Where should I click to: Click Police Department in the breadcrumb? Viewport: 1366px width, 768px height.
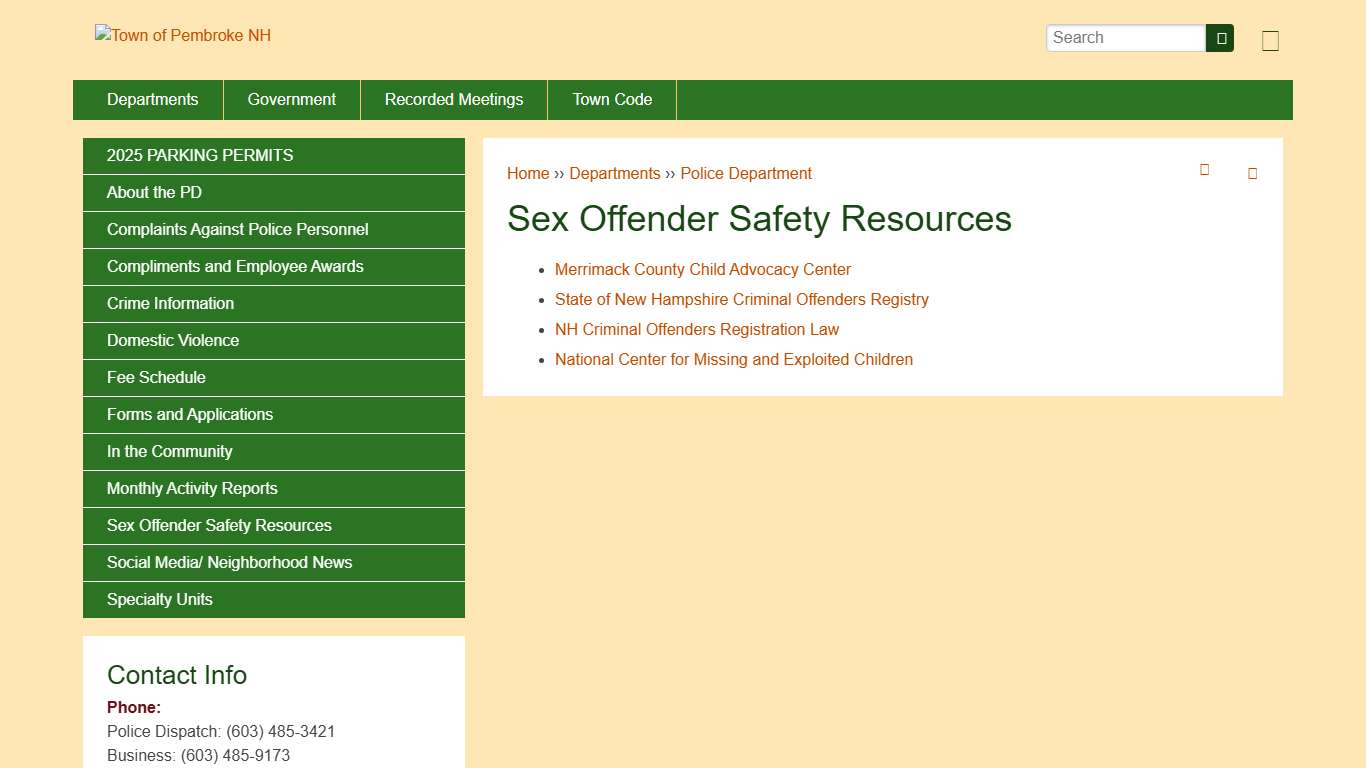coord(745,173)
